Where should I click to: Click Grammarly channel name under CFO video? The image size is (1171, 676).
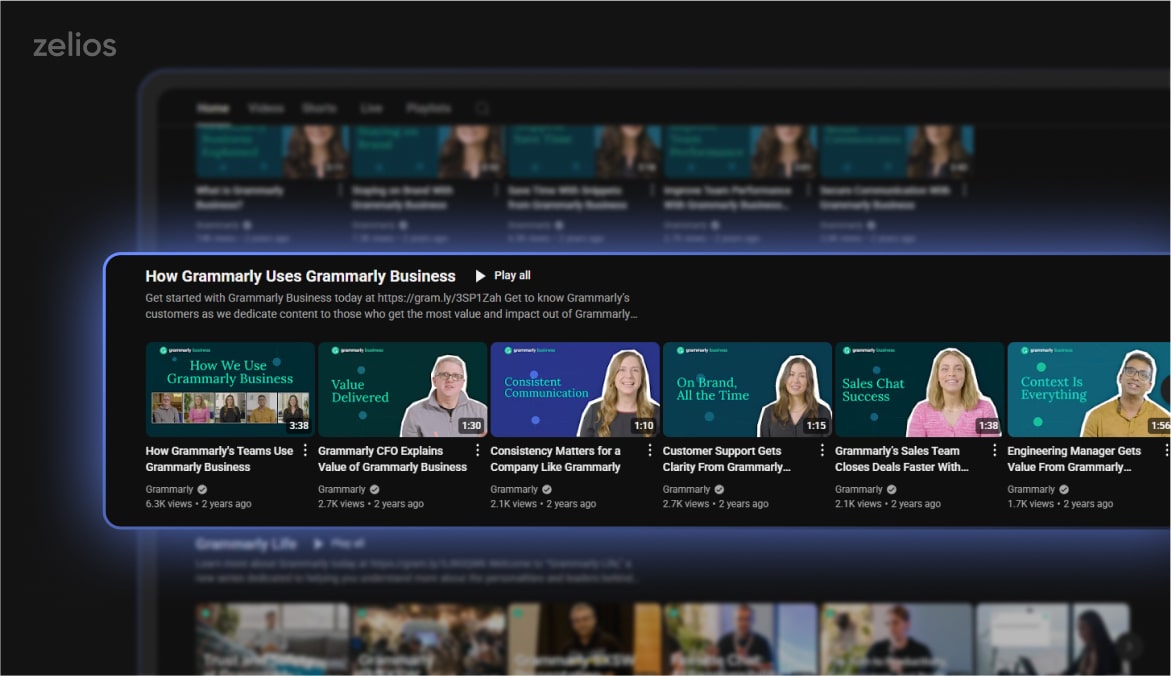click(342, 489)
